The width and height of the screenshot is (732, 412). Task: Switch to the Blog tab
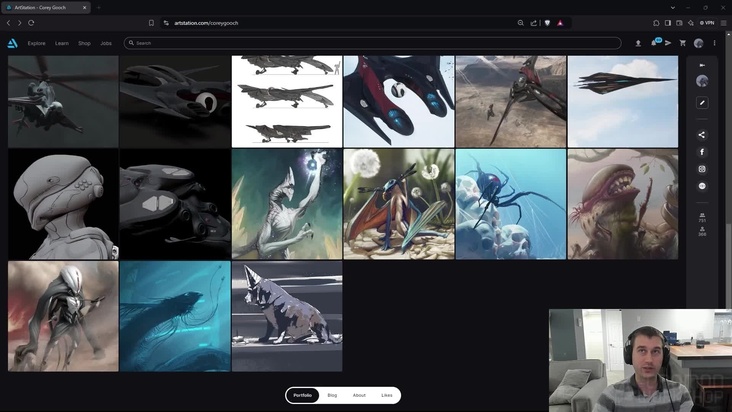point(332,395)
